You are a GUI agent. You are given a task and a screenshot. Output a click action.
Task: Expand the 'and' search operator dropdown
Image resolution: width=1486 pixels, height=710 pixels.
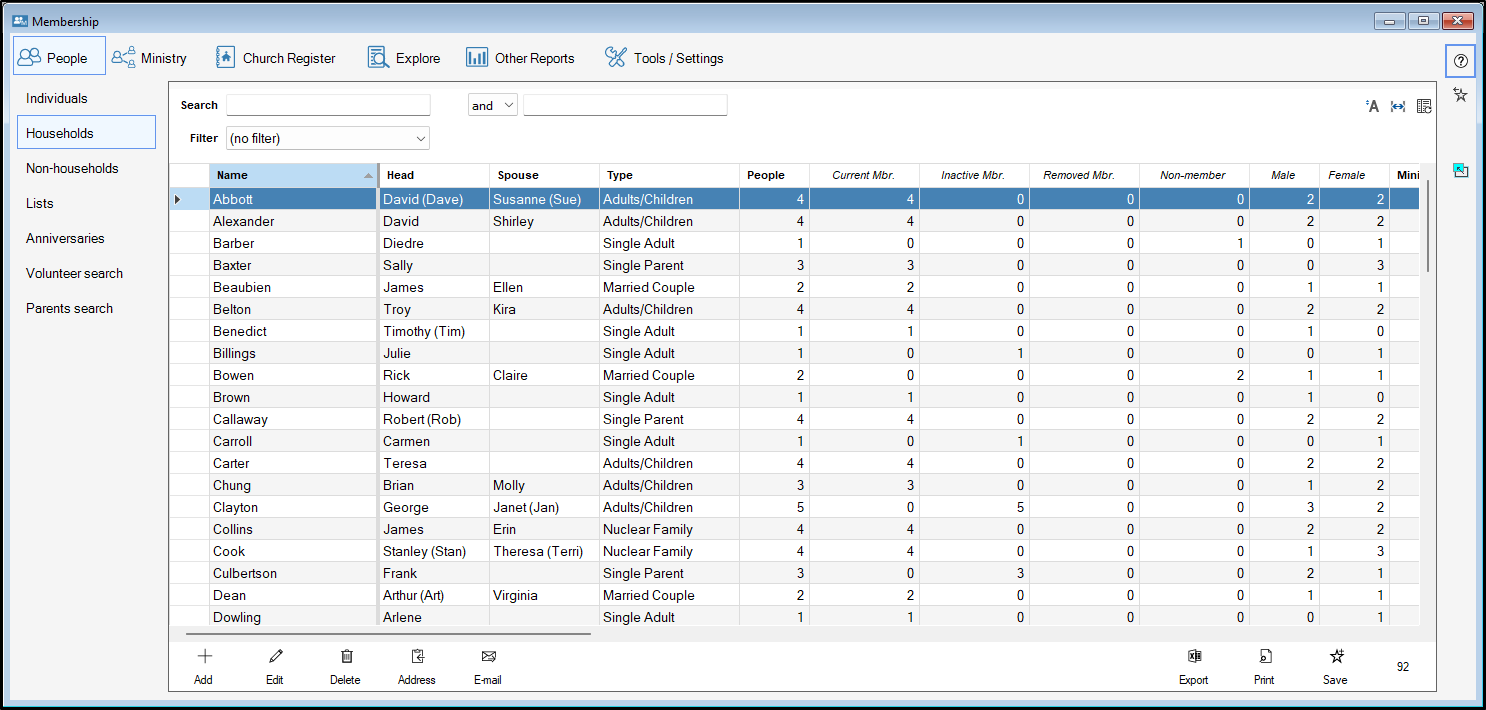click(x=492, y=105)
